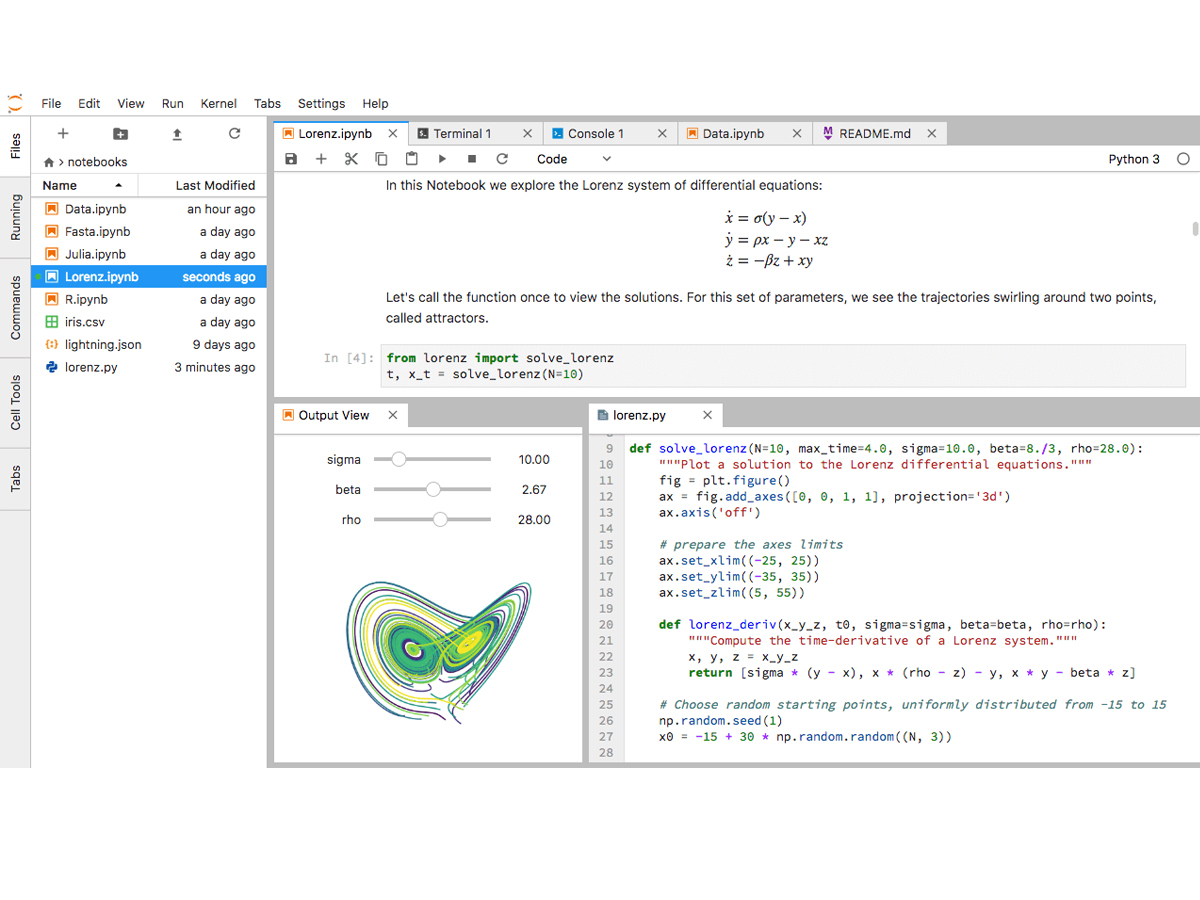Stop the kernel with interrupt icon
The width and height of the screenshot is (1200, 900).
tap(472, 159)
